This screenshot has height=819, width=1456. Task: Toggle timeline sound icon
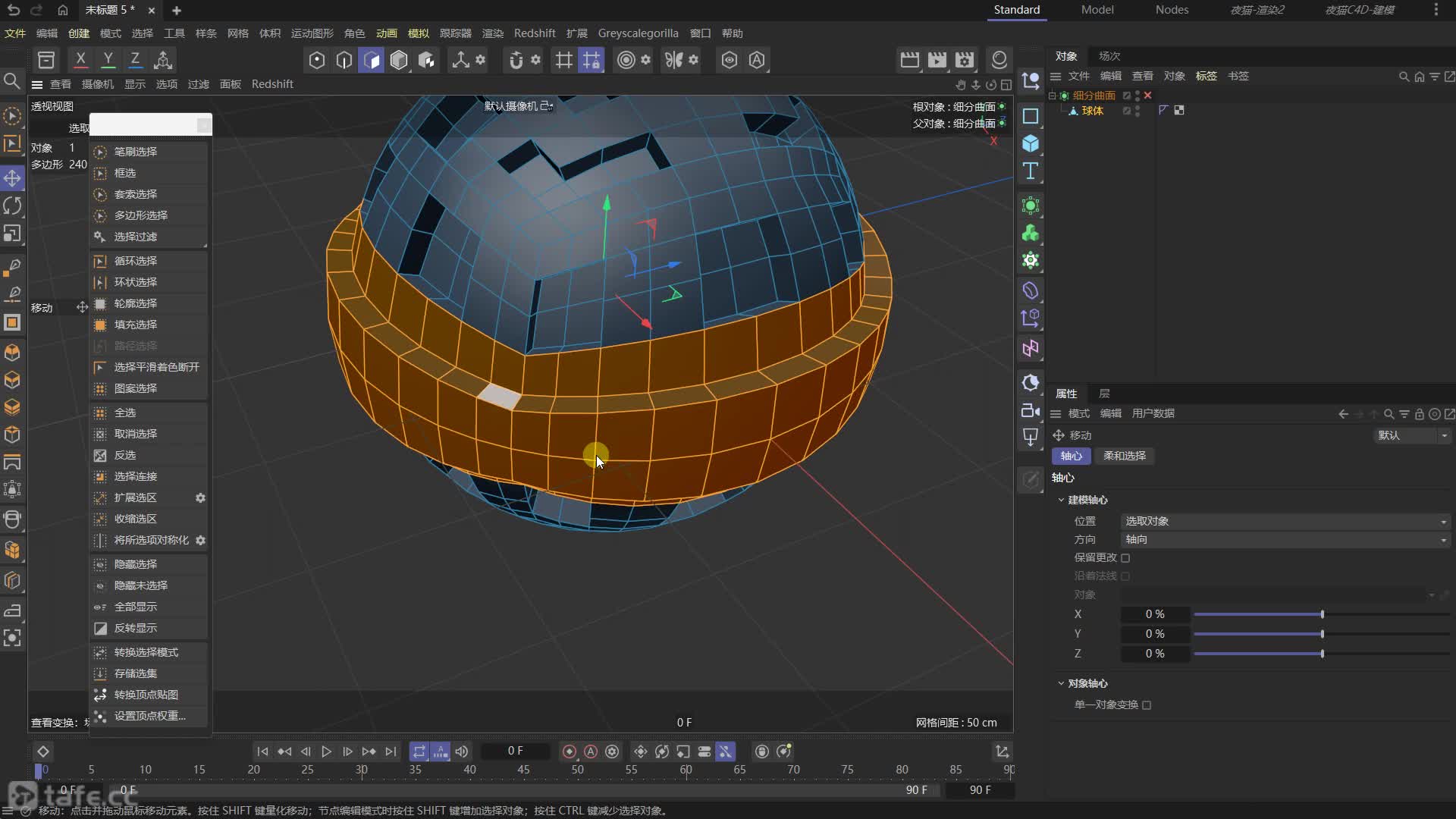pos(461,752)
